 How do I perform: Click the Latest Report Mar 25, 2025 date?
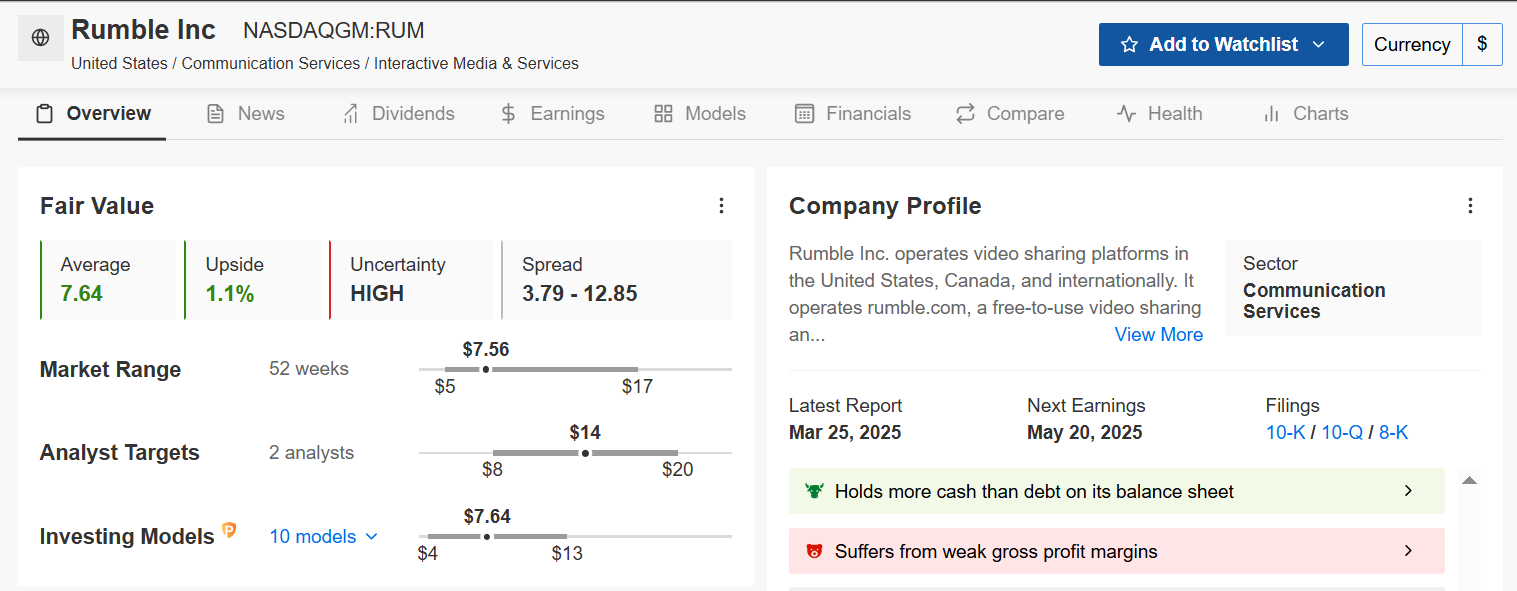845,433
